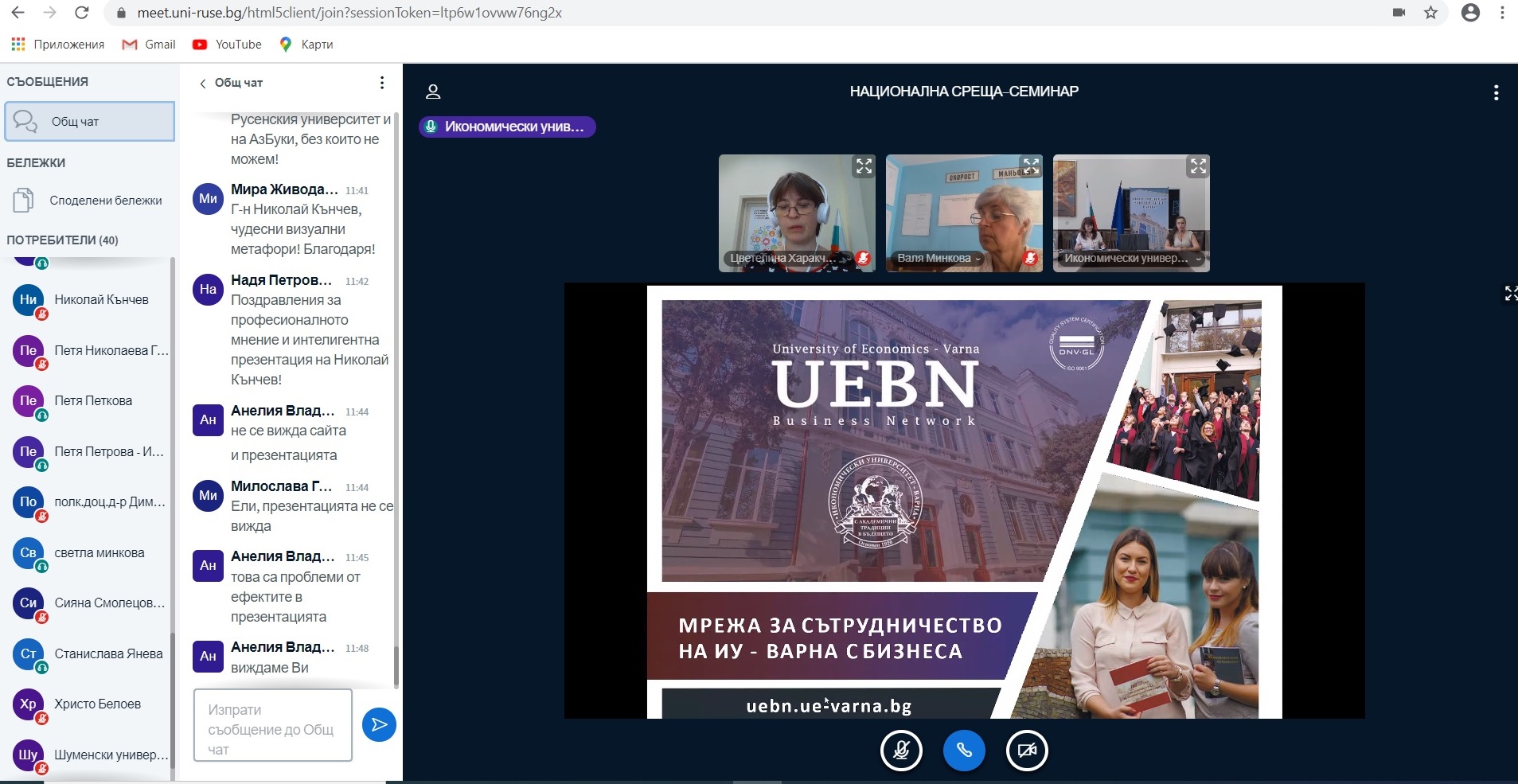The image size is (1518, 784).
Task: Reload the current page
Action: 81,13
